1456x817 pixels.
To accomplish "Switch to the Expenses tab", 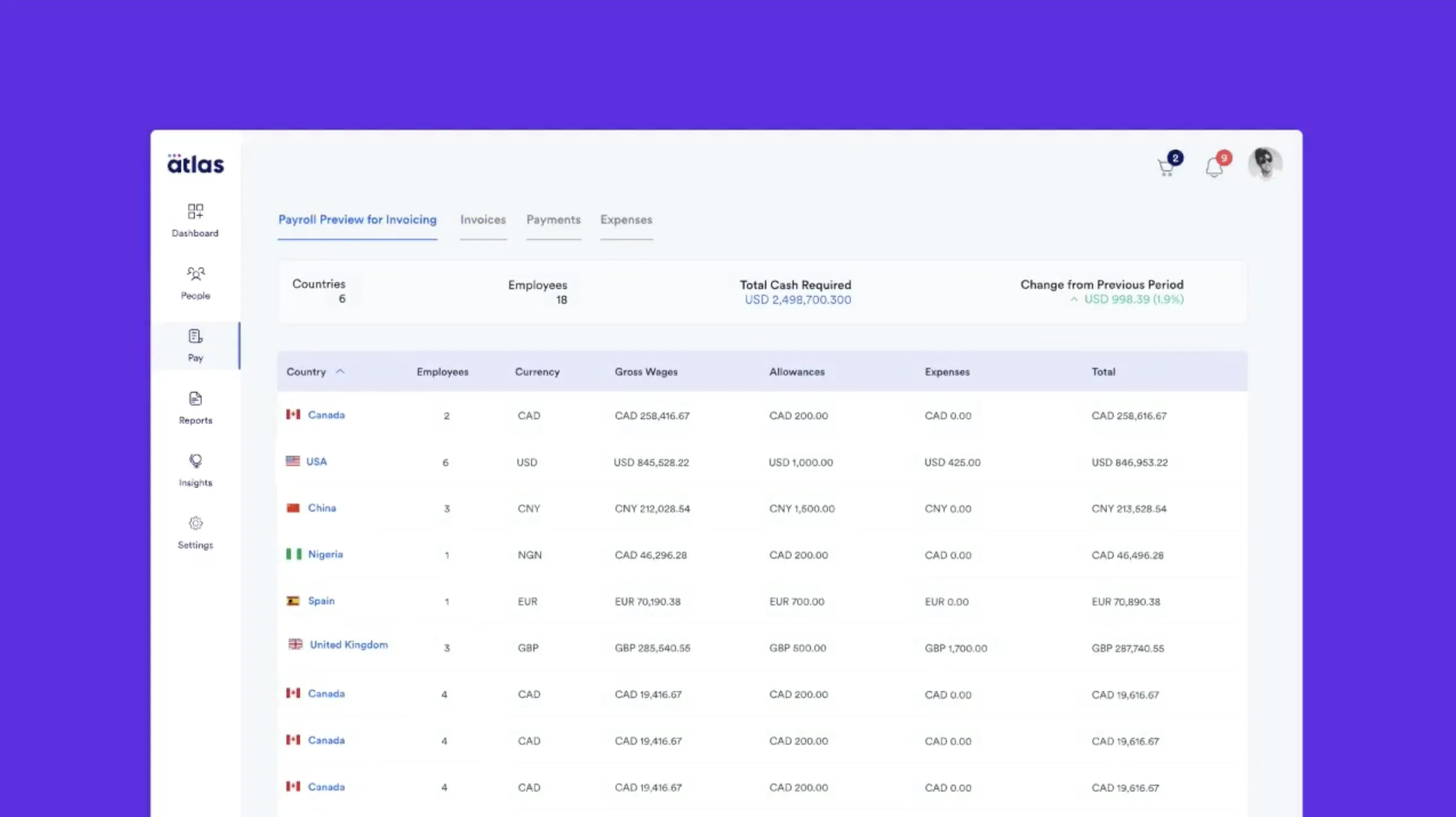I will 626,220.
